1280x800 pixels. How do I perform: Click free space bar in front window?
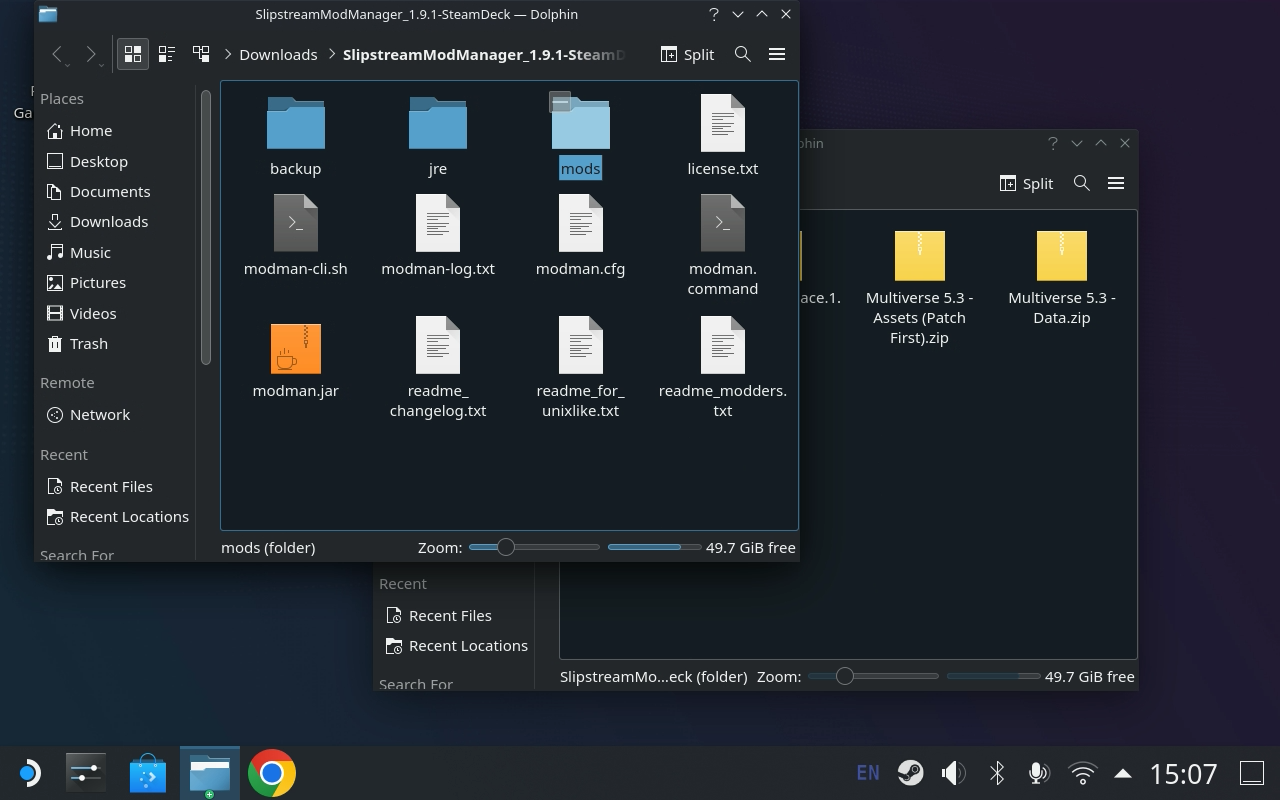[654, 547]
